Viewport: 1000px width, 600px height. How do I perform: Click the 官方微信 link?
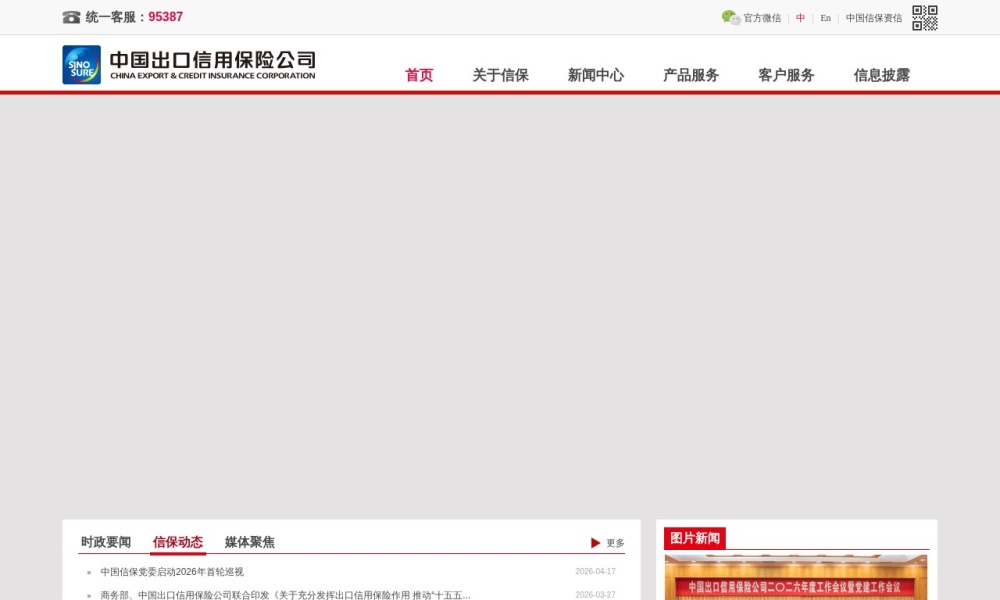(x=762, y=18)
